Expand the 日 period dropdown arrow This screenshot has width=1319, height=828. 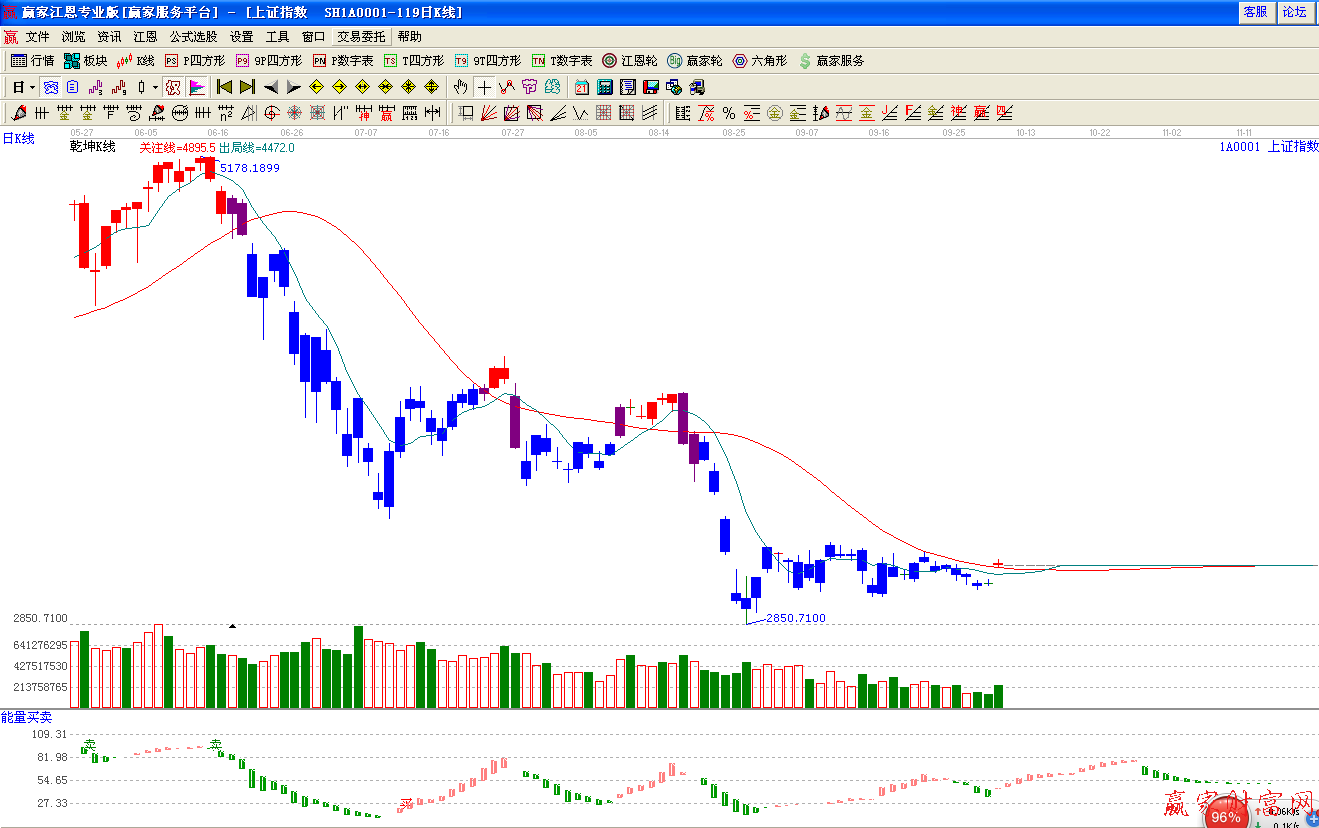(32, 87)
